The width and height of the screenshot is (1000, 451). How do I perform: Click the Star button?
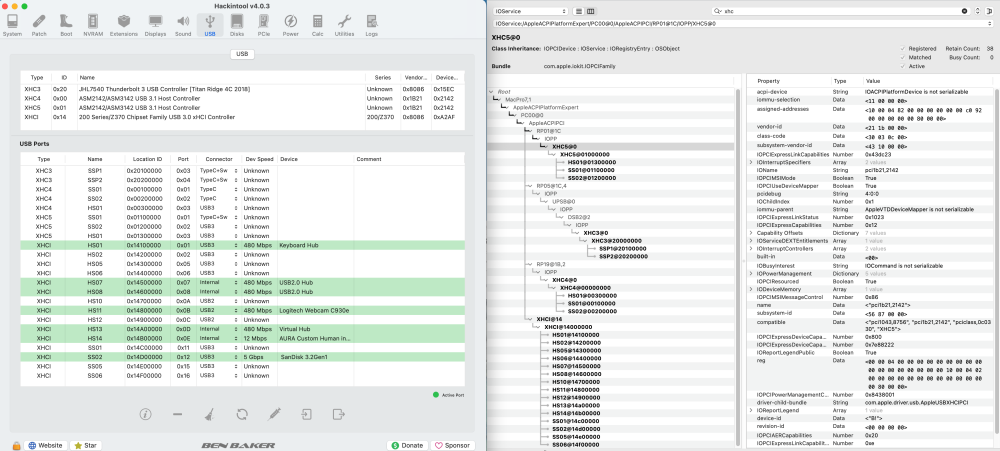85,445
